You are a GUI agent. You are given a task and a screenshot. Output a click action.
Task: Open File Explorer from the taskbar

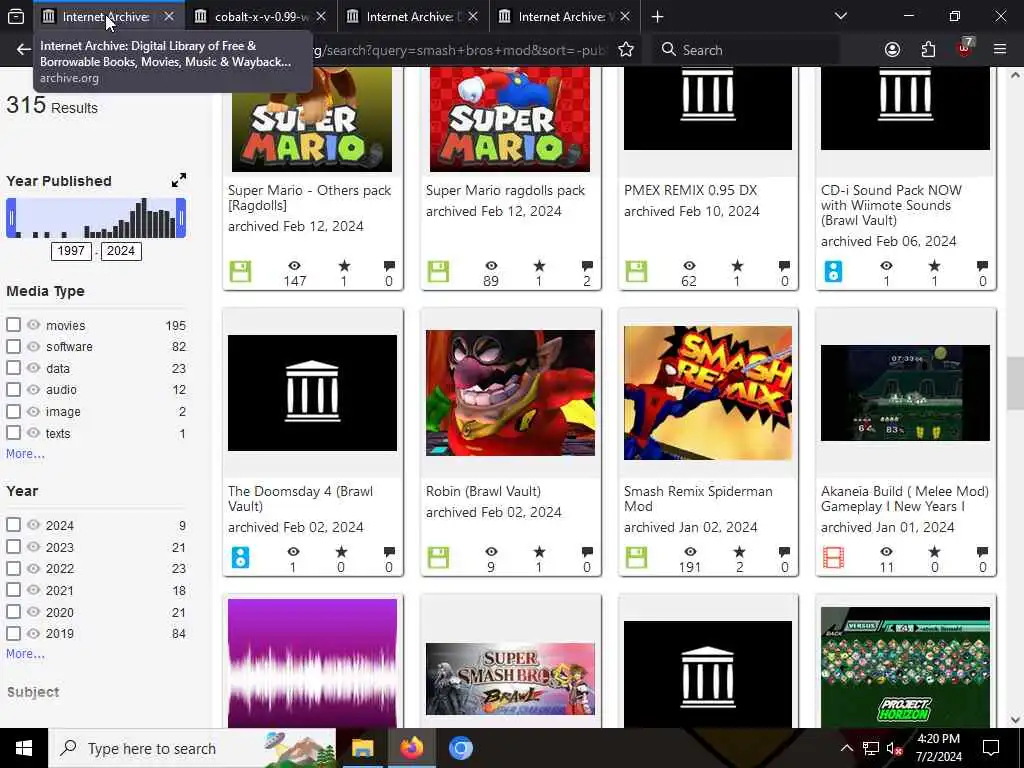362,748
